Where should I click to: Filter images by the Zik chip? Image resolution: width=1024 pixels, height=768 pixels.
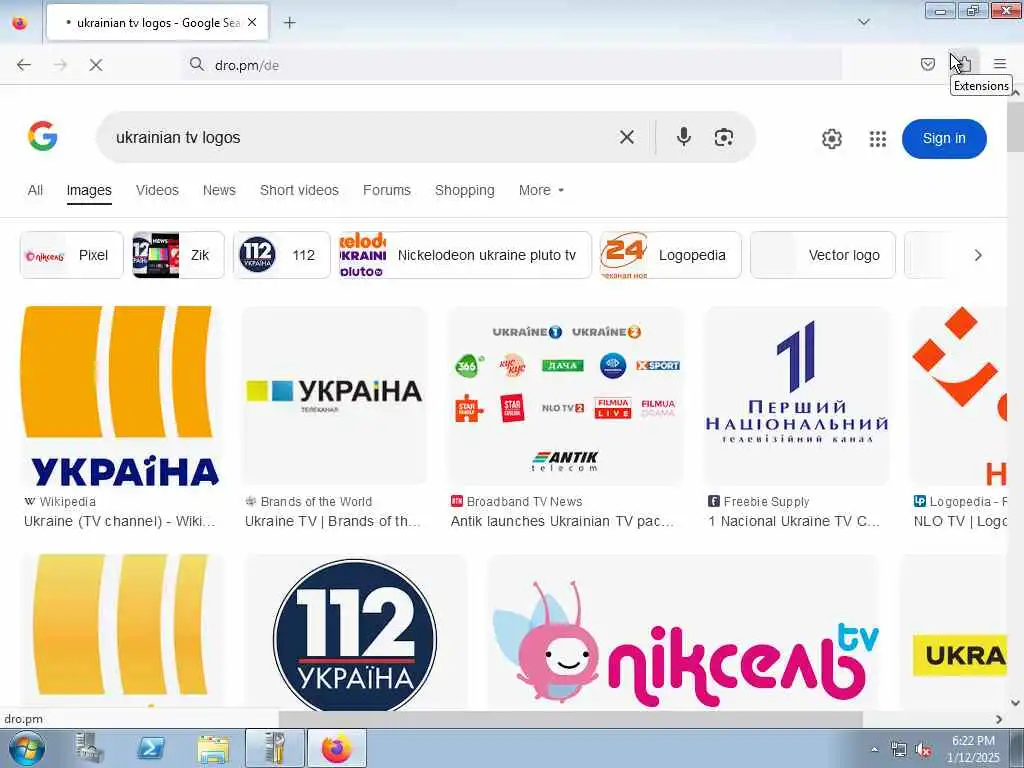tap(178, 255)
